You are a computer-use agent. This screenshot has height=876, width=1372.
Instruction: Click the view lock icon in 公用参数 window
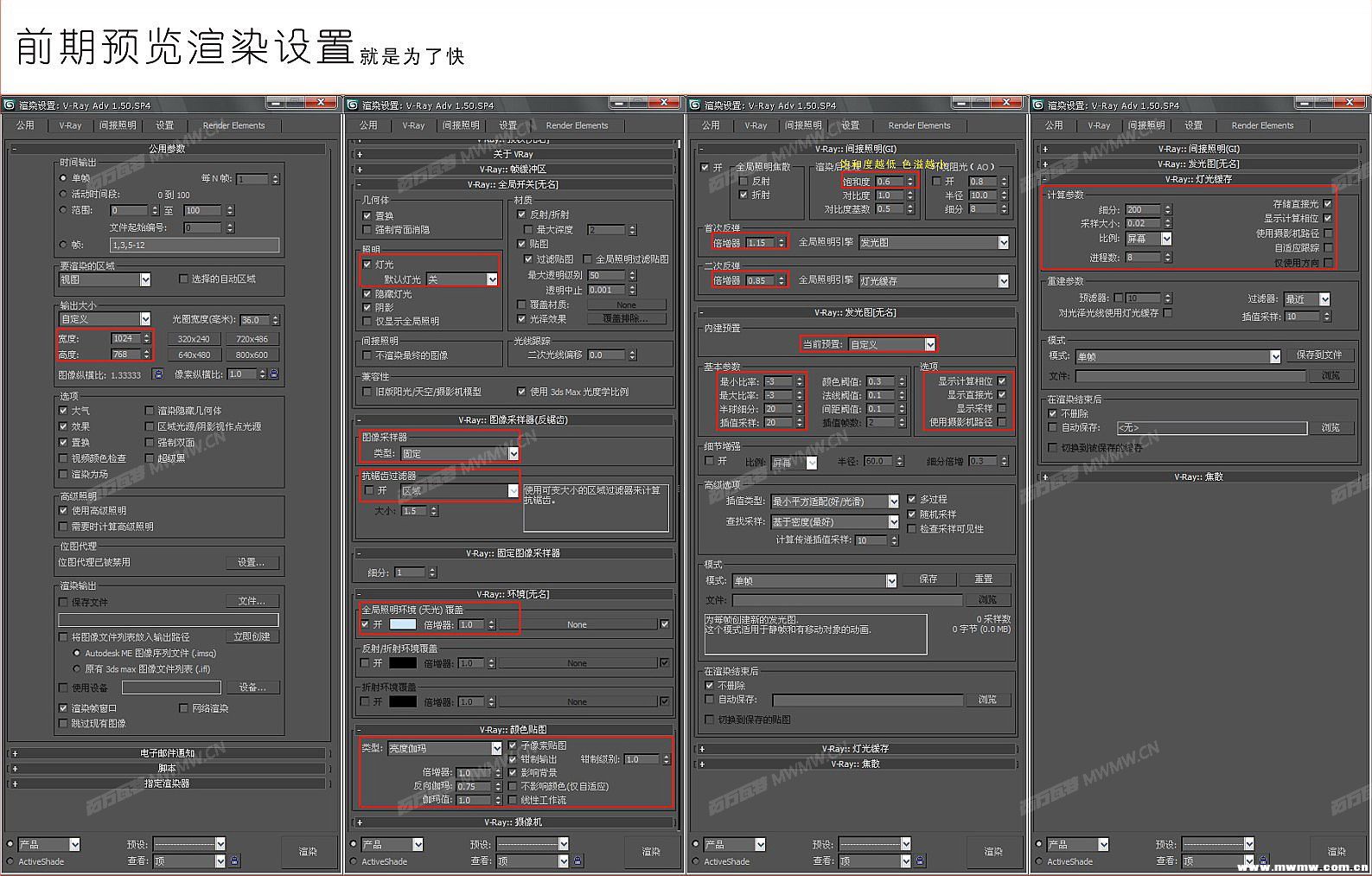pyautogui.click(x=234, y=861)
